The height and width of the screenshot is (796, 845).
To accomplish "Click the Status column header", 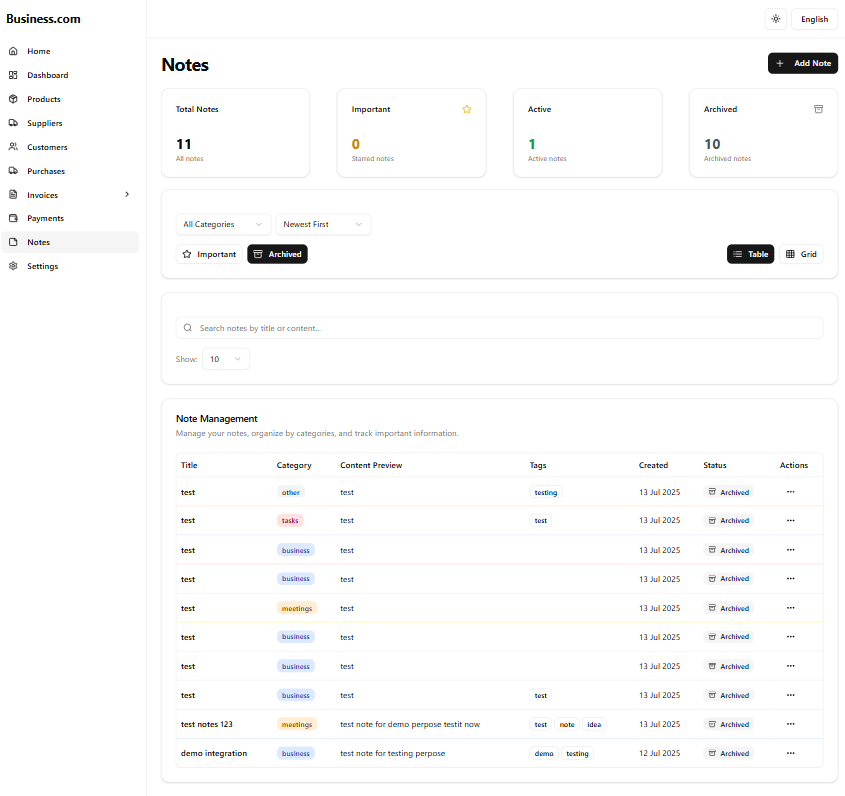I will (715, 465).
